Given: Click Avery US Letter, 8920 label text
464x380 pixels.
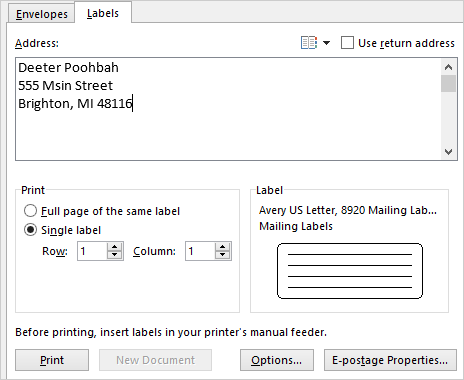Looking at the screenshot, I should (x=348, y=210).
